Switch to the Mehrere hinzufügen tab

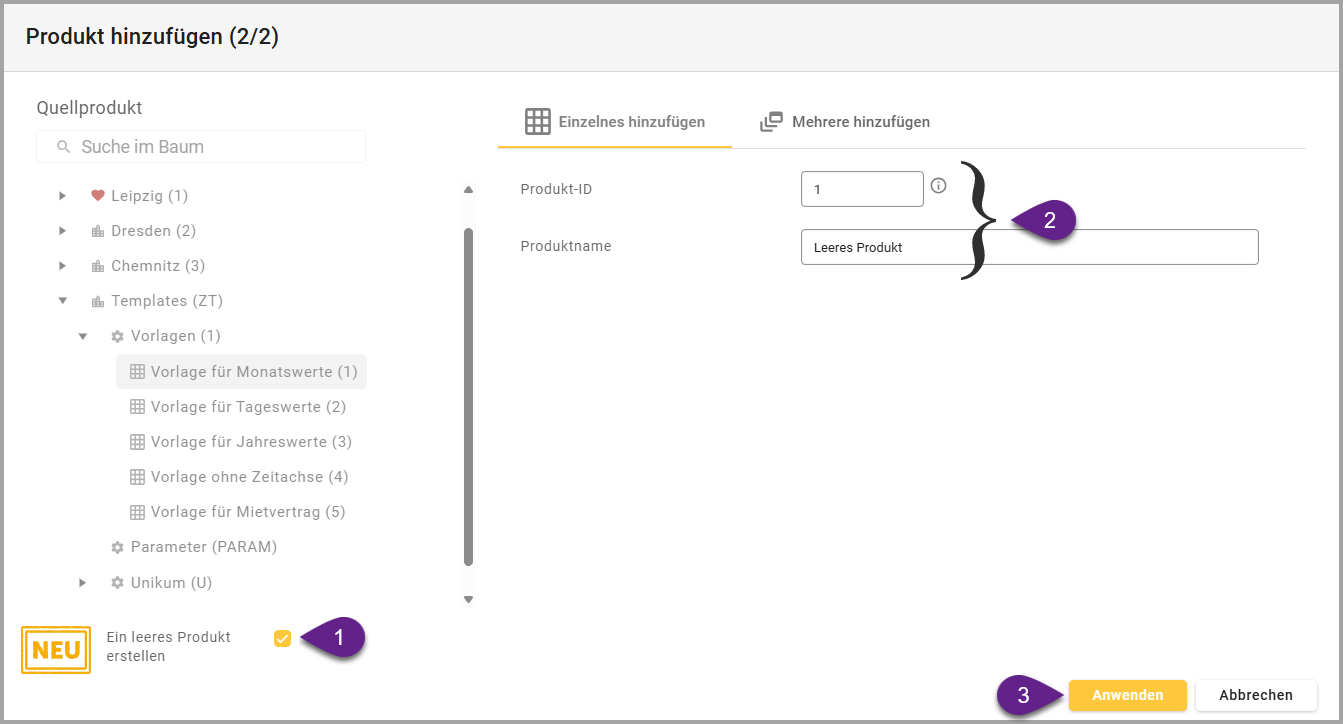845,122
